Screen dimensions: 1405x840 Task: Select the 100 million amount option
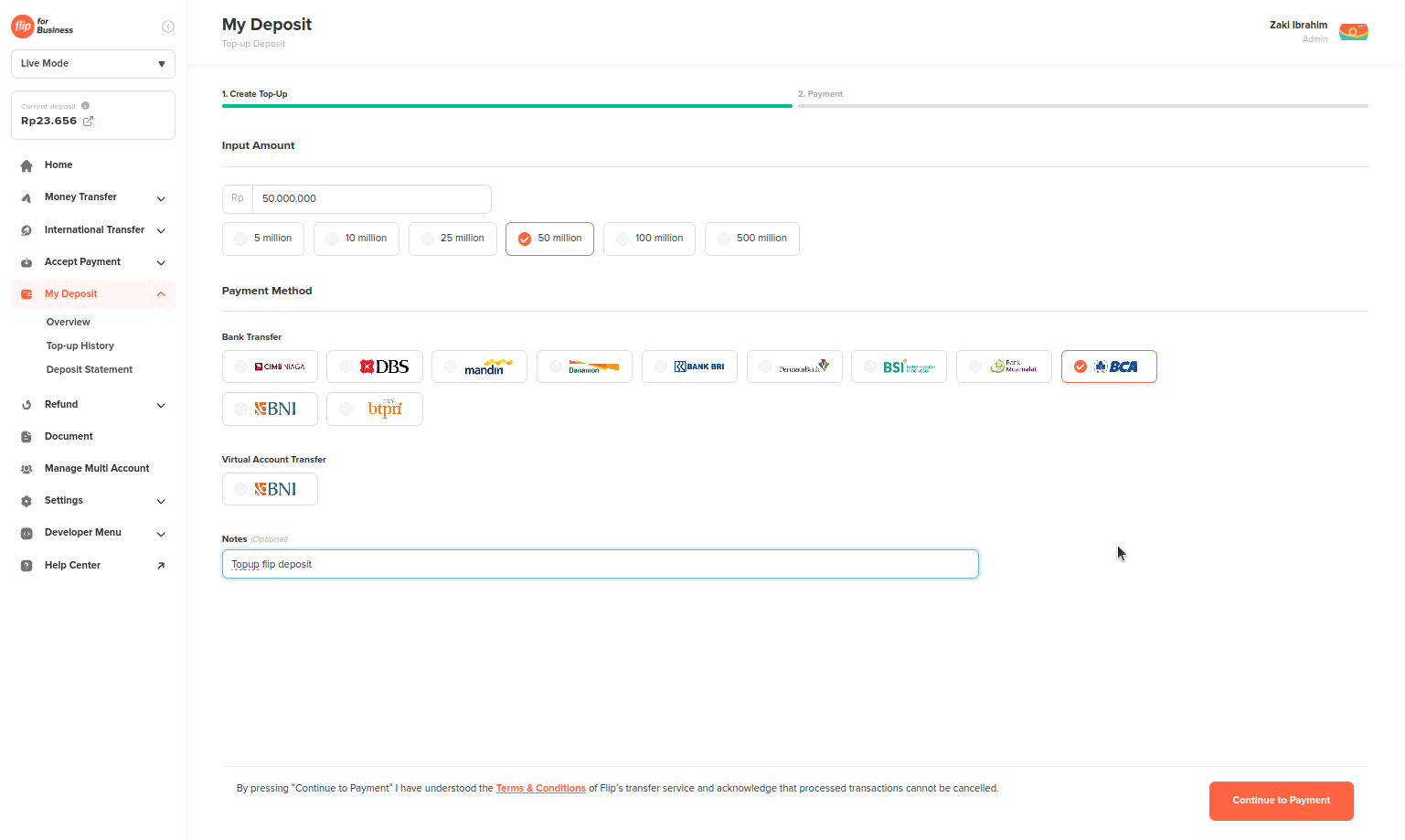649,239
